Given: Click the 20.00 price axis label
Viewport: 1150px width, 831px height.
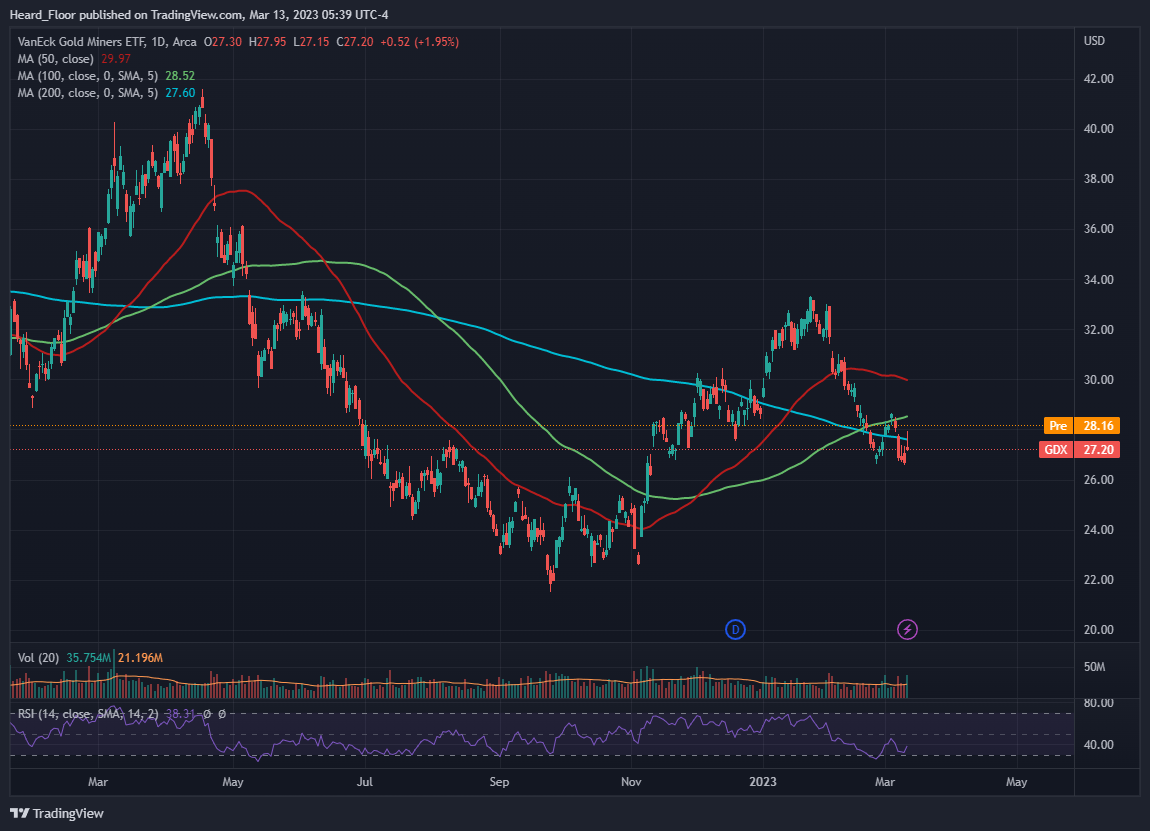Looking at the screenshot, I should [x=1099, y=629].
